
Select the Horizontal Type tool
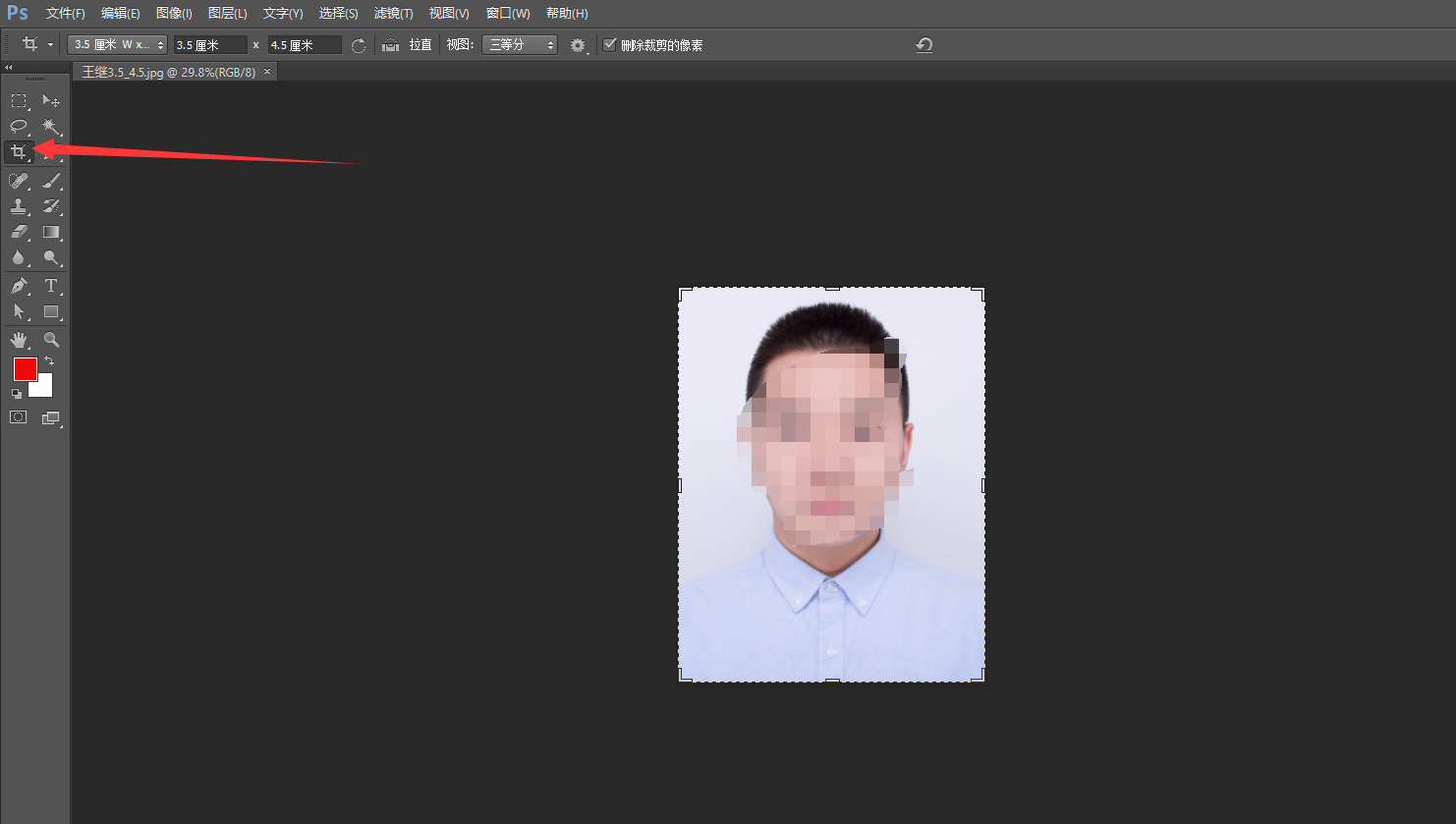click(x=51, y=285)
